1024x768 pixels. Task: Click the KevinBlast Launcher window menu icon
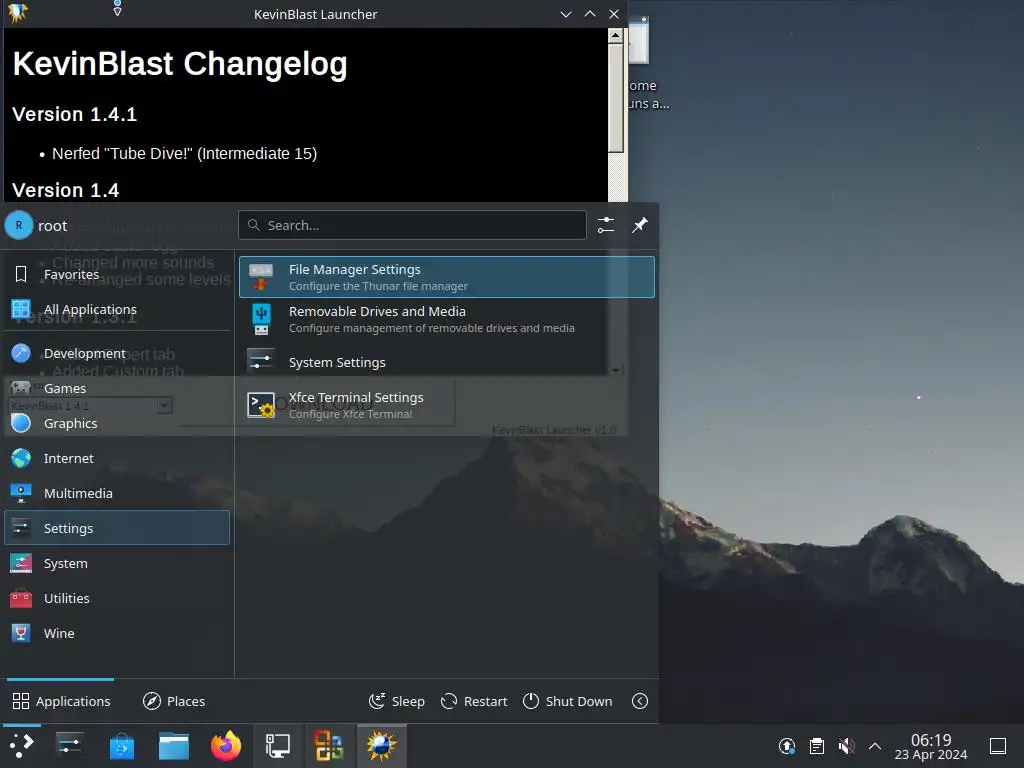(18, 13)
